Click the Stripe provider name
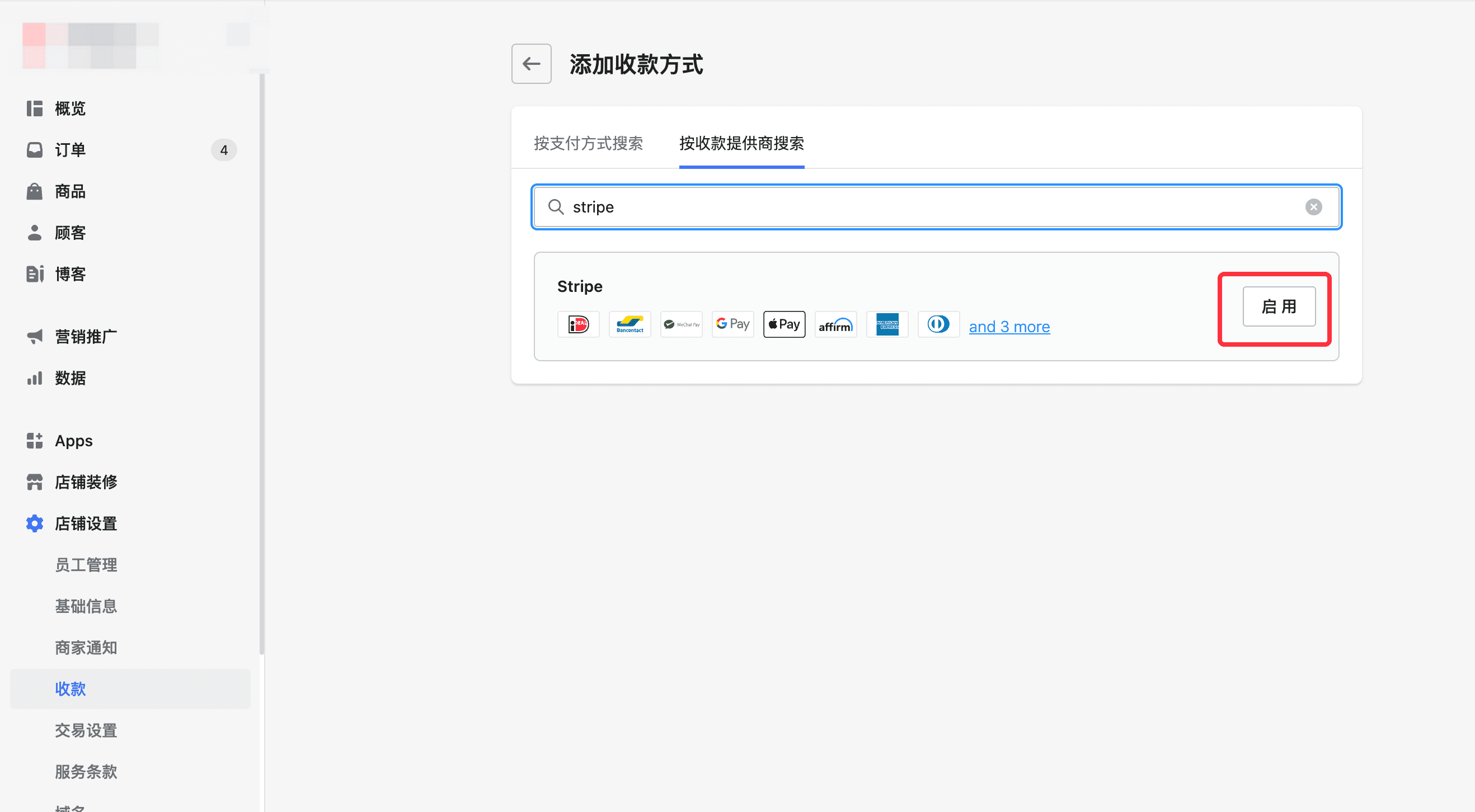This screenshot has width=1475, height=812. [580, 286]
